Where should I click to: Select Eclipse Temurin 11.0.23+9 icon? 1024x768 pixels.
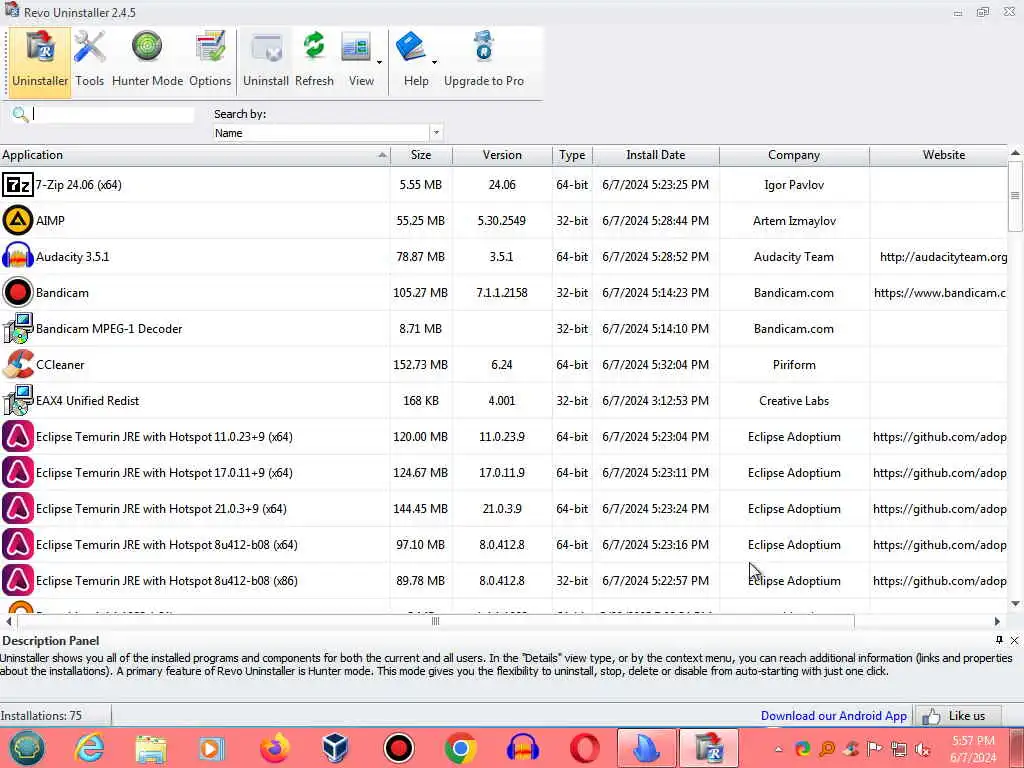18,437
